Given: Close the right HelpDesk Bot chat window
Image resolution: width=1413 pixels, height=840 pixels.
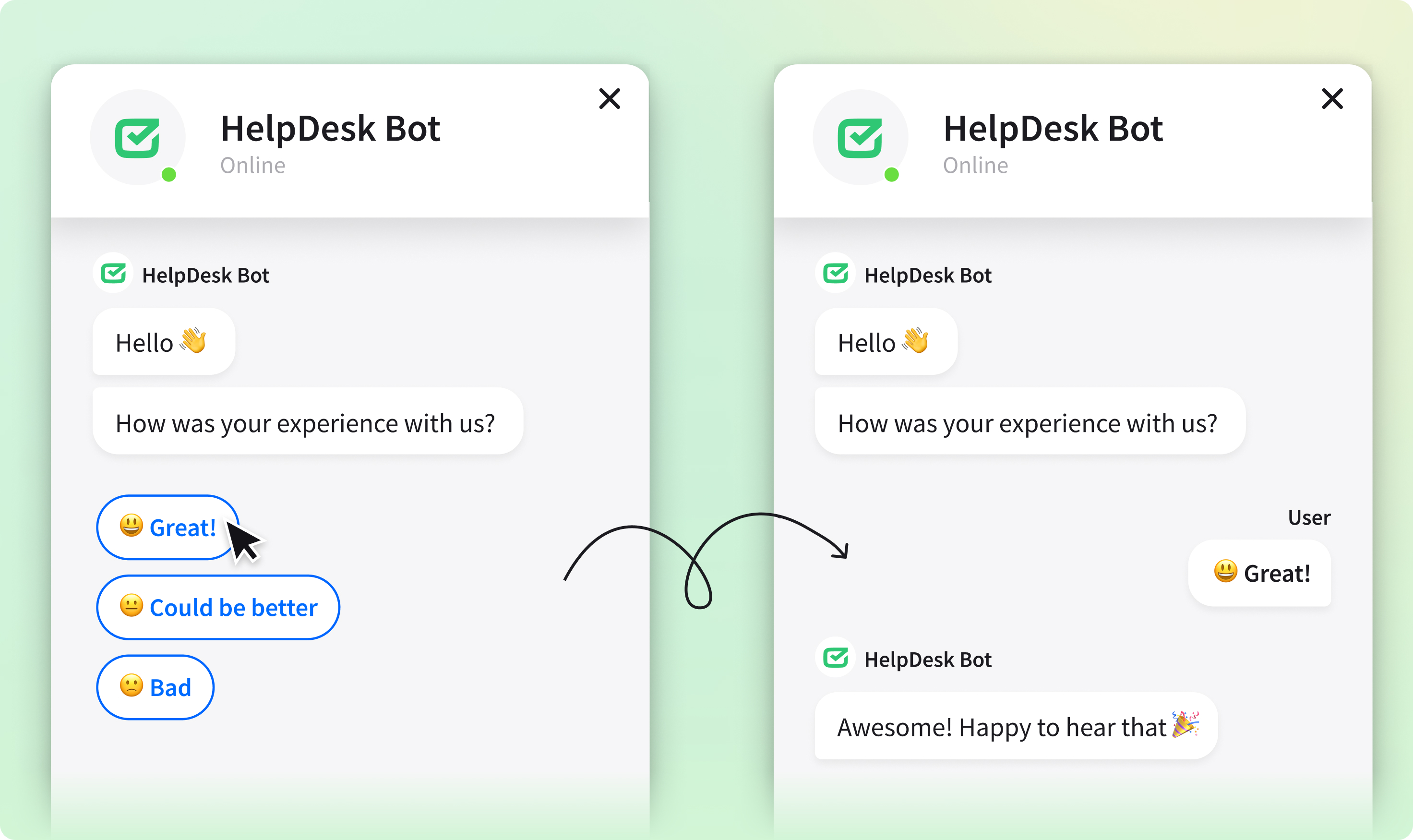Looking at the screenshot, I should click(x=1332, y=98).
